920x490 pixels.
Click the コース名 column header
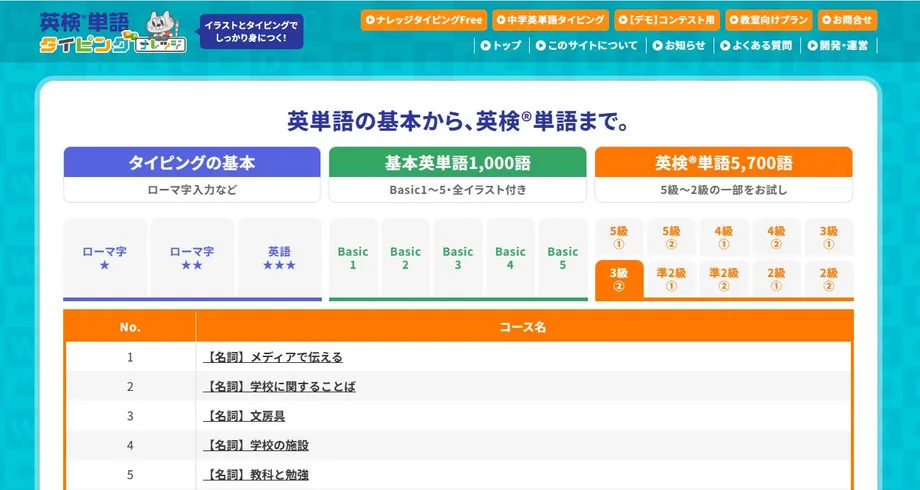523,327
